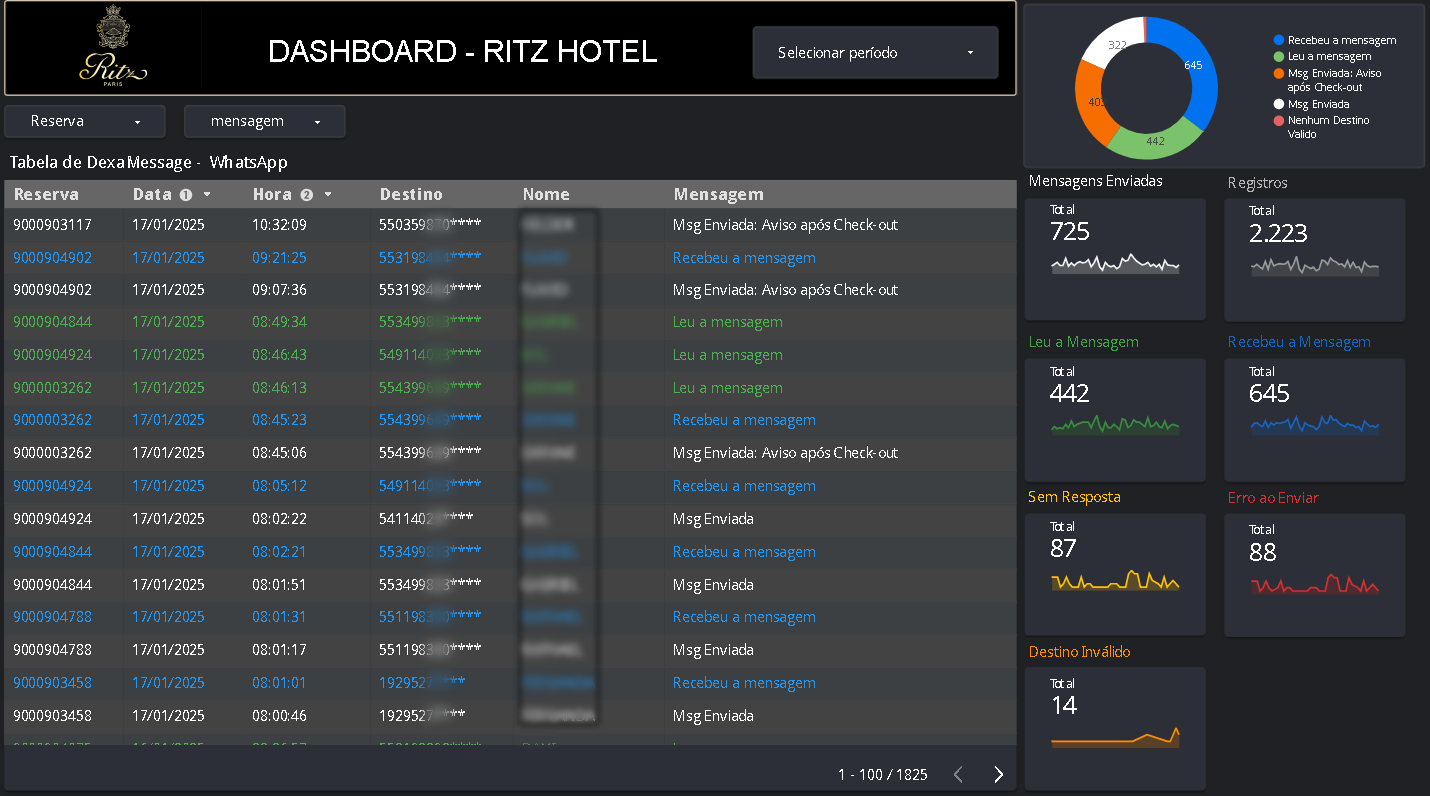Click the Ritz Paris logo
The height and width of the screenshot is (796, 1430).
coord(113,46)
